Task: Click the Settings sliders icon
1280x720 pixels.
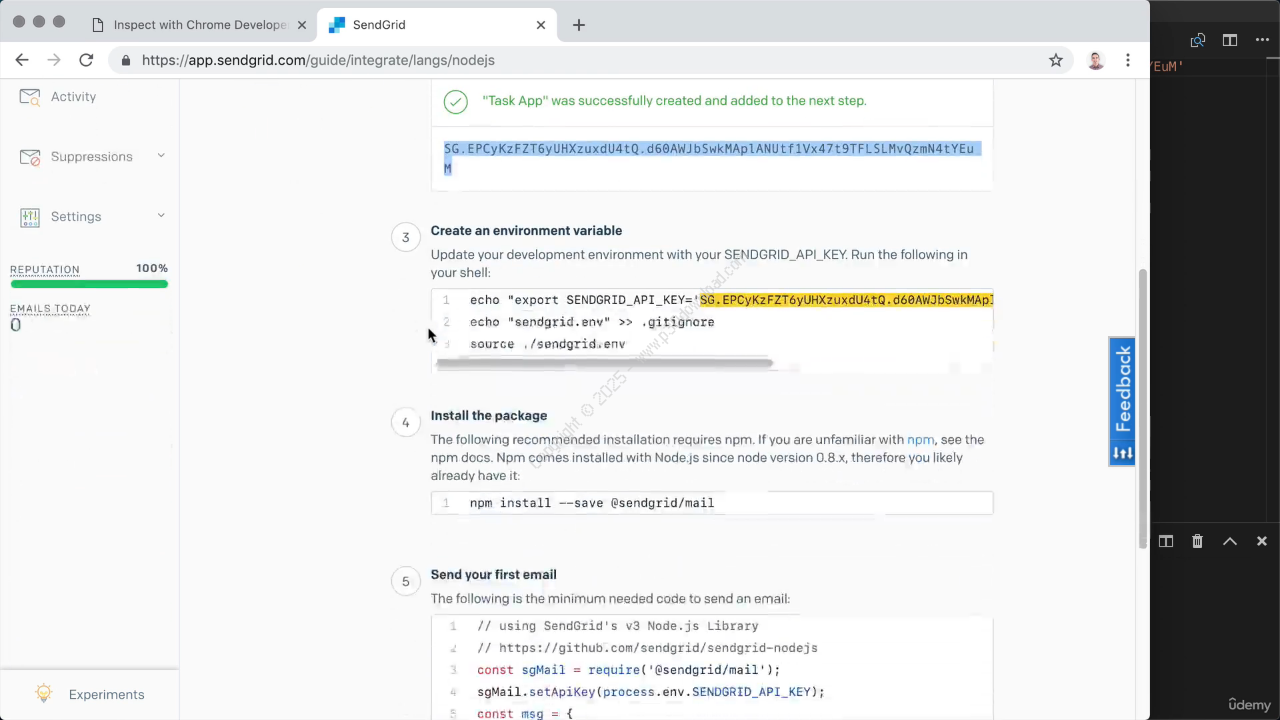Action: click(31, 217)
